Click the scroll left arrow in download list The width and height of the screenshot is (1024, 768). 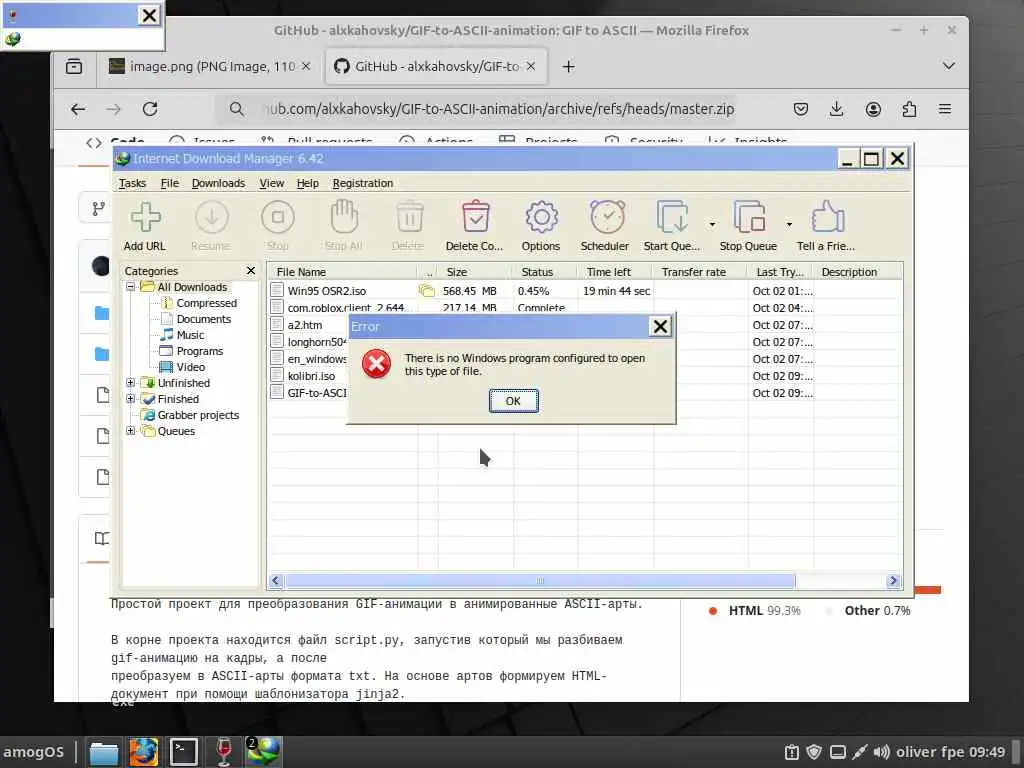click(x=276, y=581)
